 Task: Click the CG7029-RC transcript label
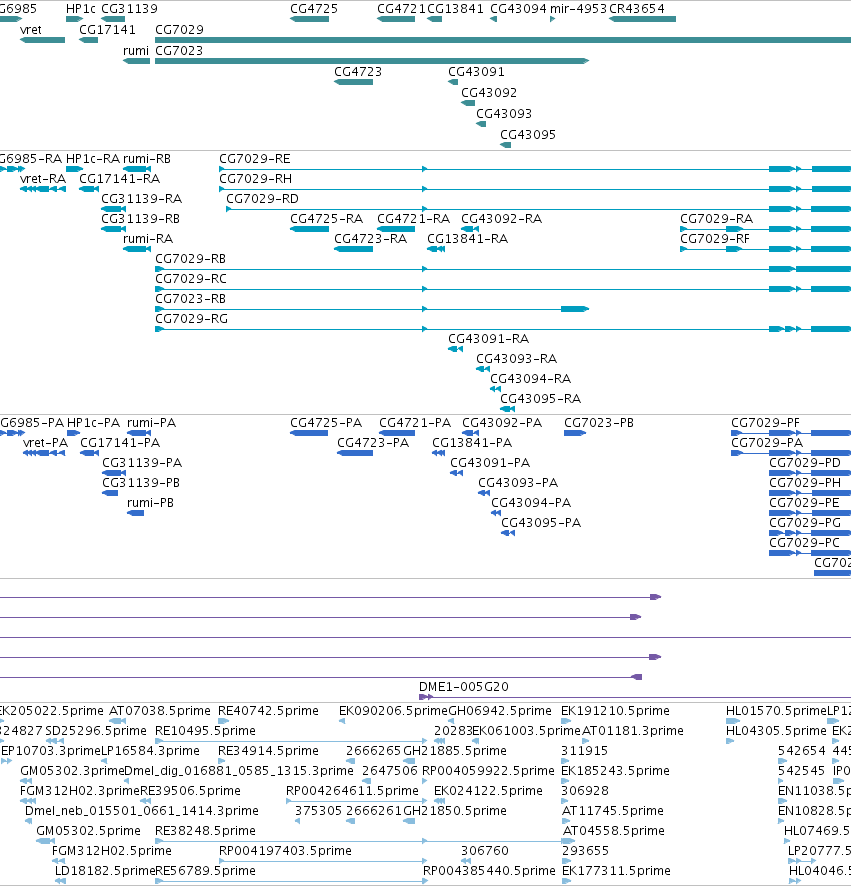pos(191,279)
